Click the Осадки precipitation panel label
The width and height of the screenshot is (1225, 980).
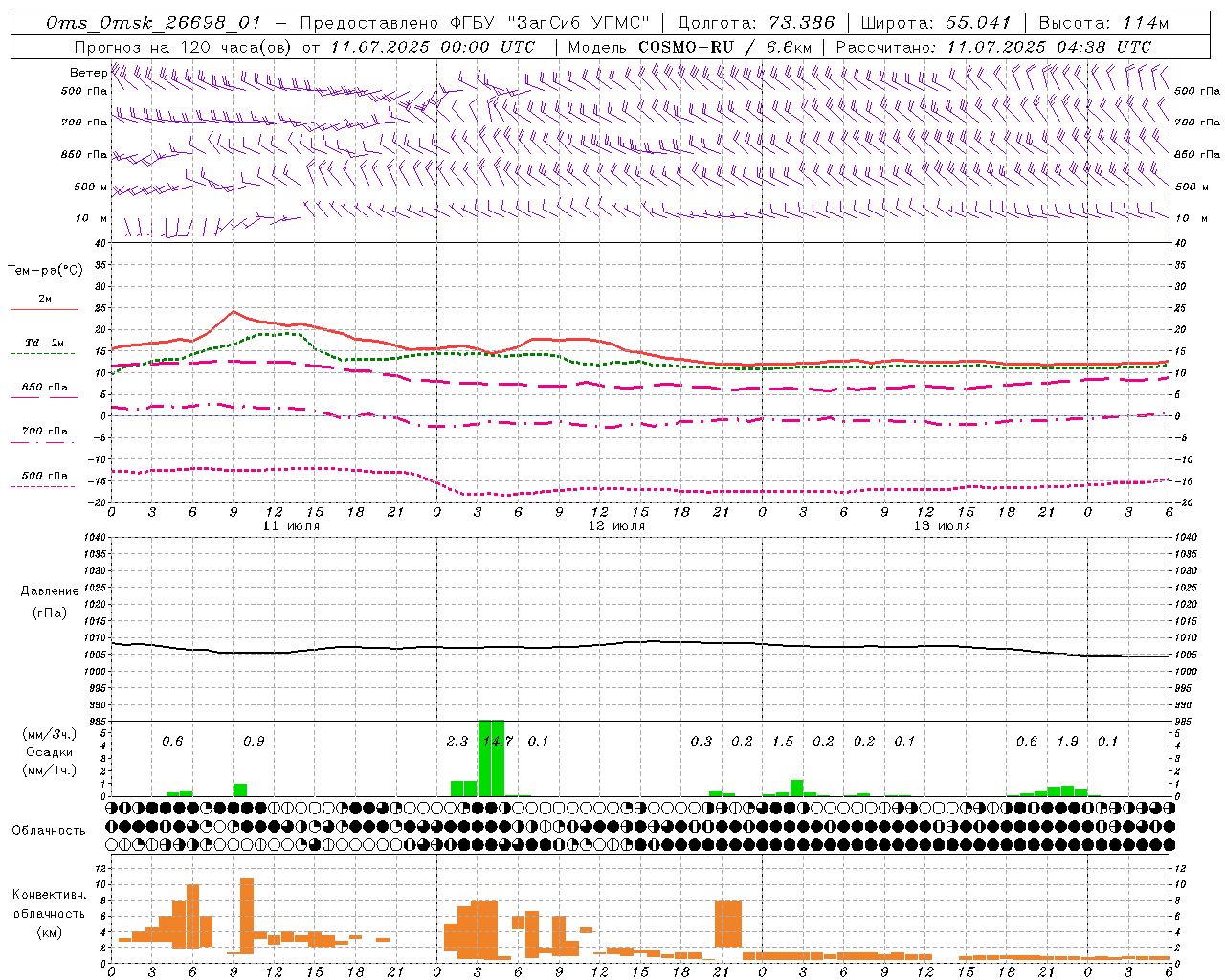pyautogui.click(x=49, y=752)
